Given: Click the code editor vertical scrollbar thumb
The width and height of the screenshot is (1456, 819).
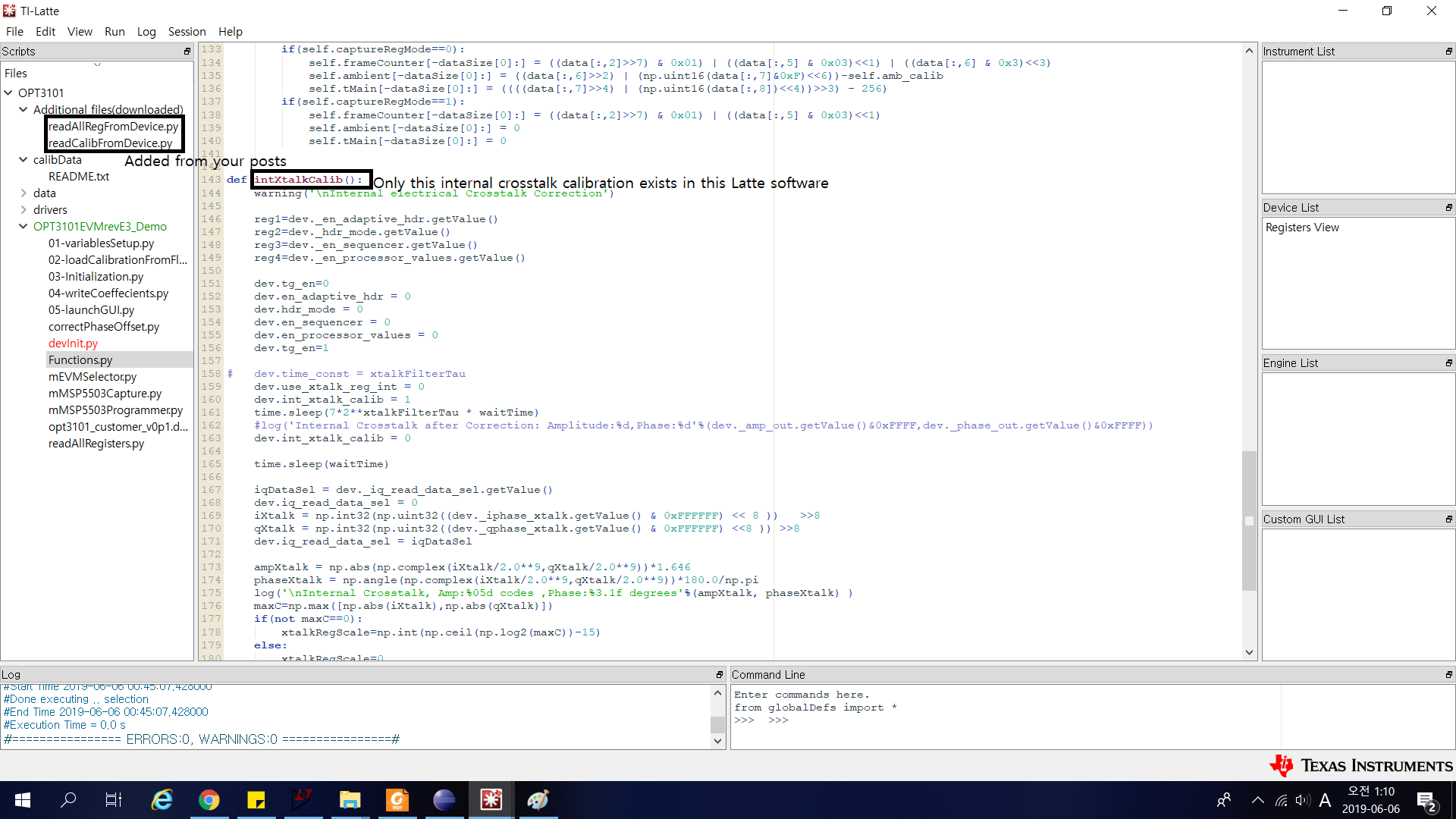Looking at the screenshot, I should point(1249,520).
